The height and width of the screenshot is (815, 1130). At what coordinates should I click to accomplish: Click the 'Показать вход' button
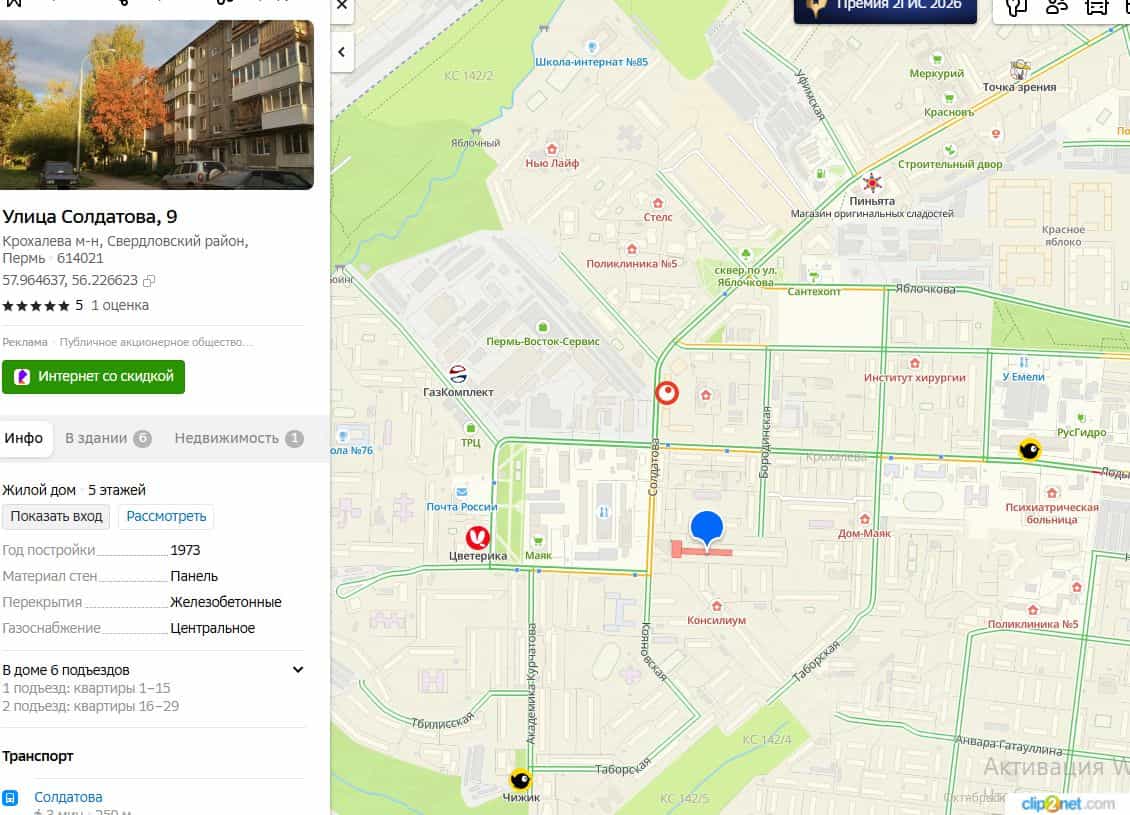tap(56, 516)
